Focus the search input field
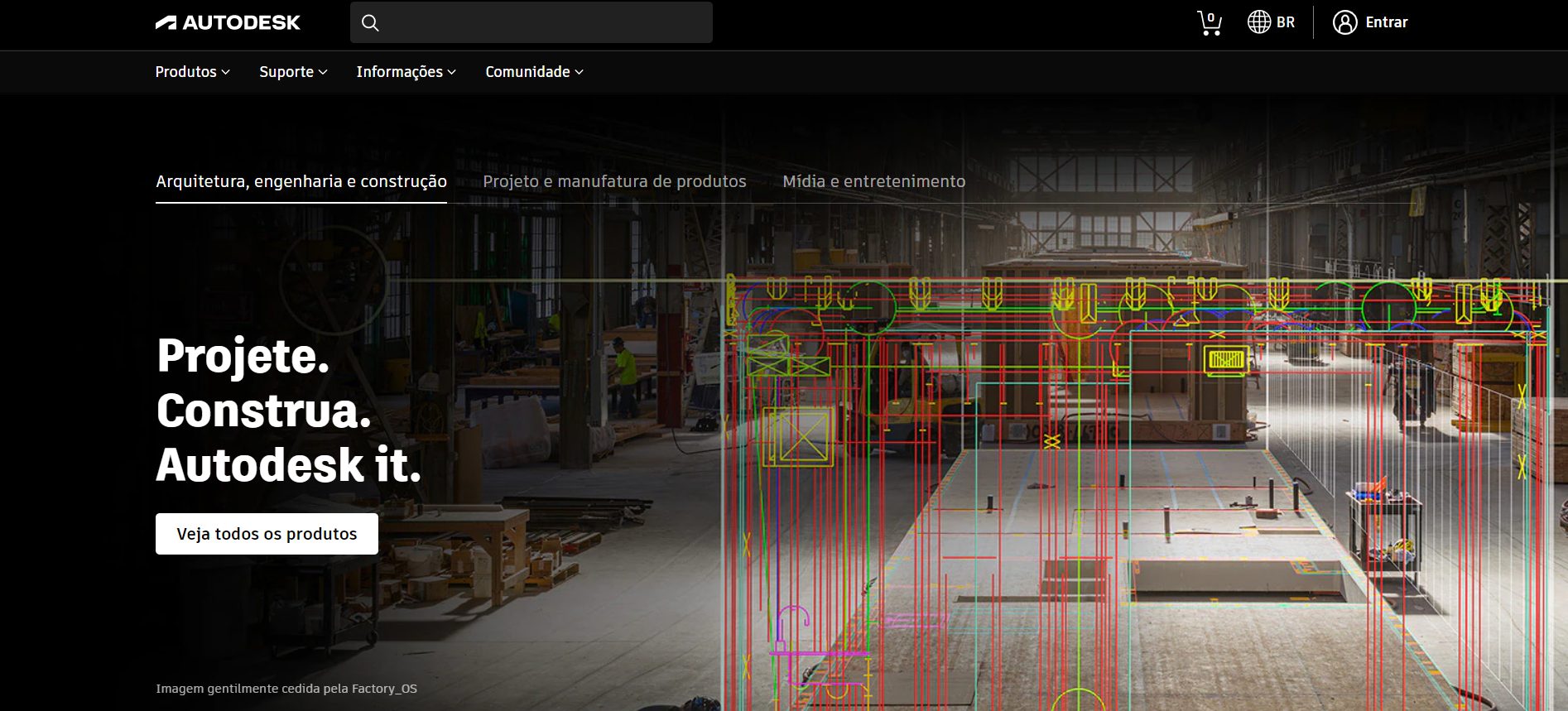 pyautogui.click(x=531, y=22)
